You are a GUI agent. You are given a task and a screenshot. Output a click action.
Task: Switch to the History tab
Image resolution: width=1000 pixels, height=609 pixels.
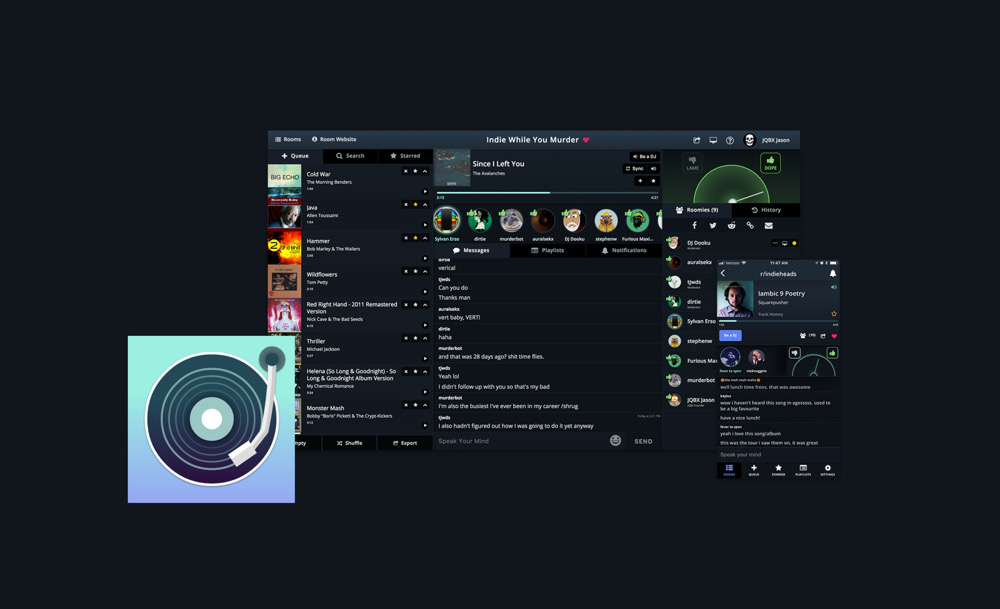[766, 210]
